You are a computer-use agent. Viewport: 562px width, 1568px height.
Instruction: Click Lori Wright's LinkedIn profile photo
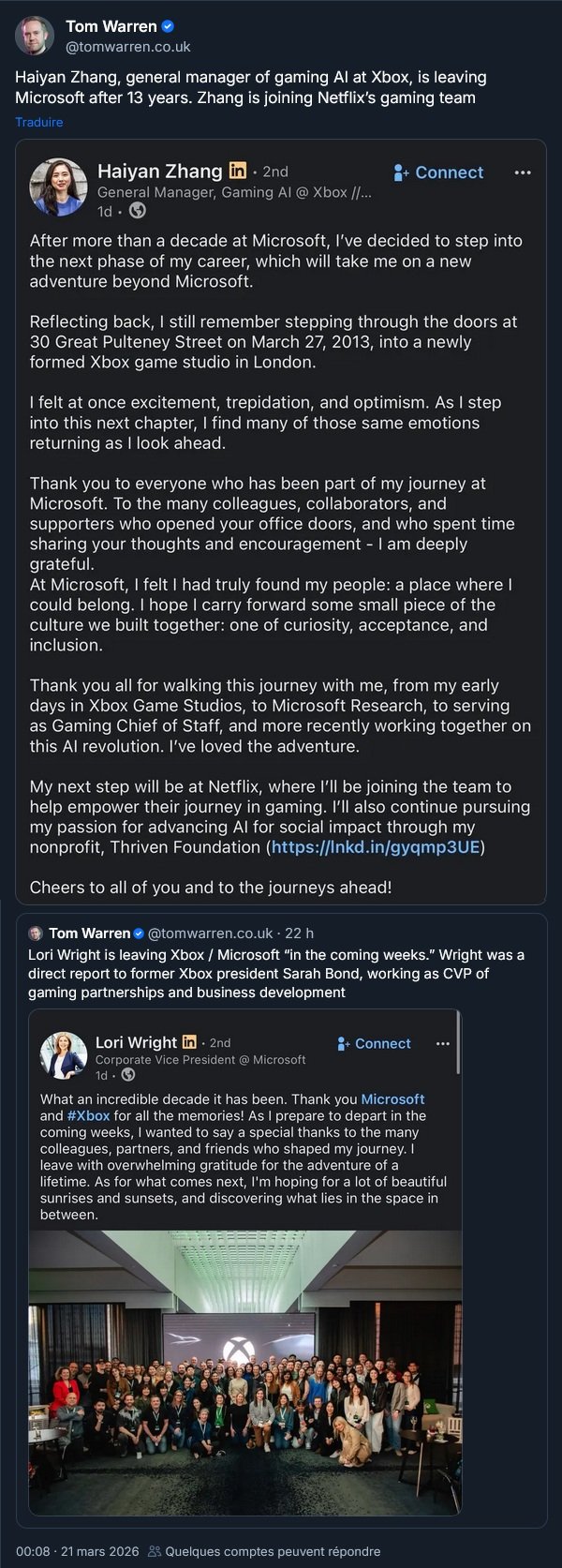click(x=64, y=1056)
